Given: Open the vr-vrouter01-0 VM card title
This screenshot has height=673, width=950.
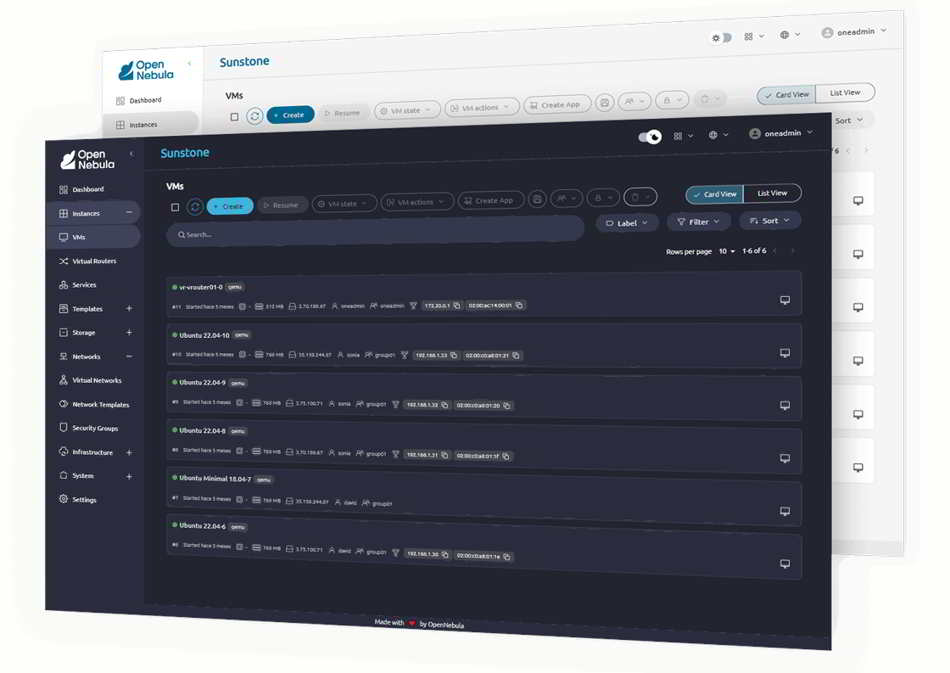Looking at the screenshot, I should click(x=201, y=287).
